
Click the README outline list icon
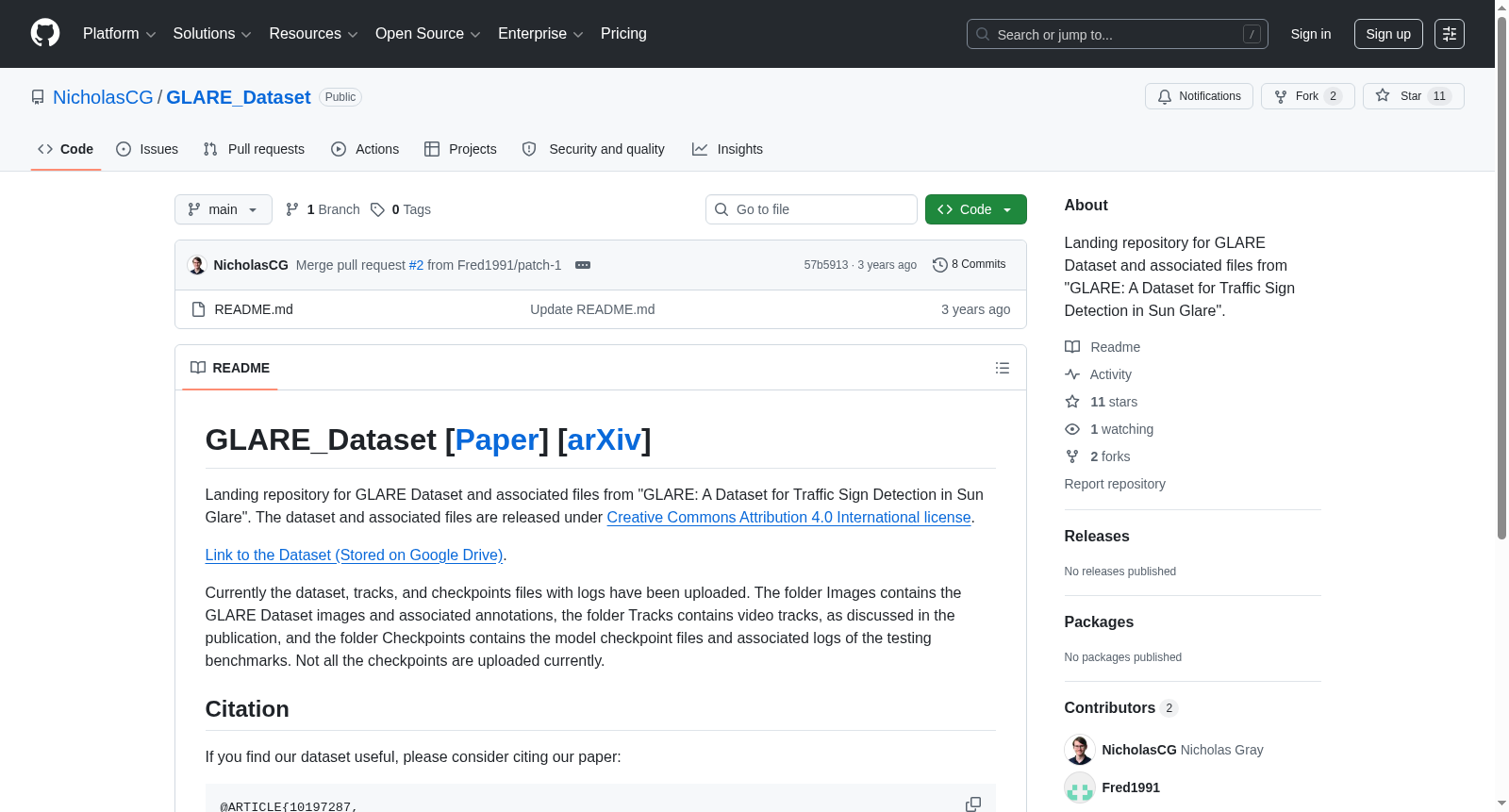click(x=1003, y=368)
